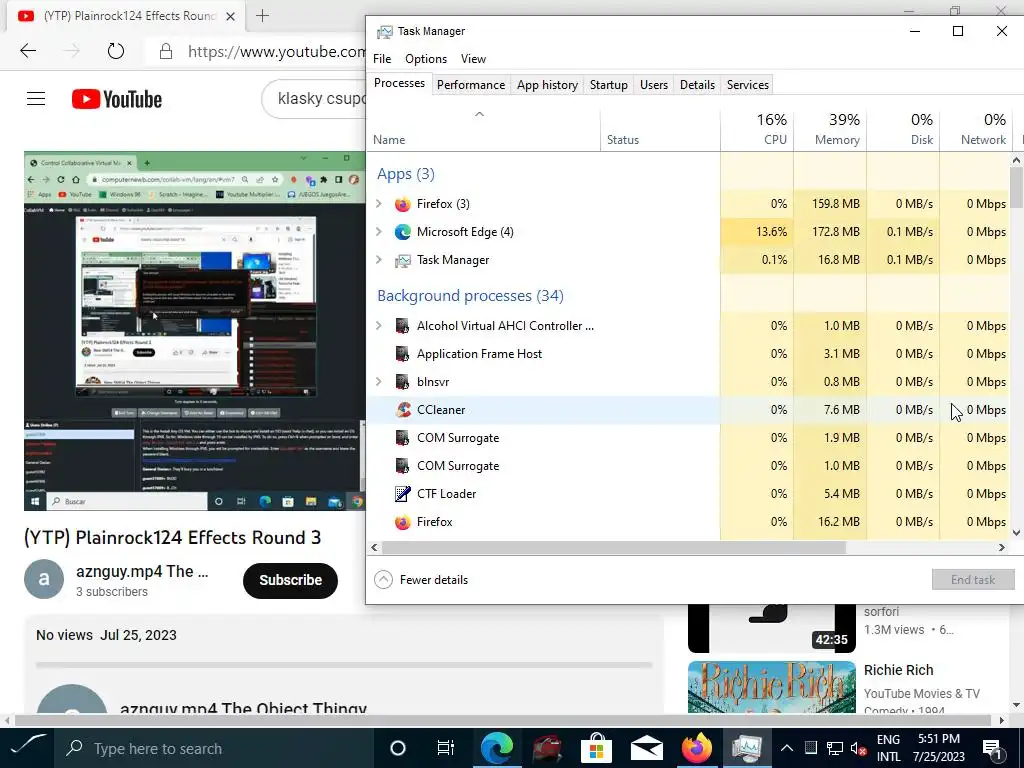Viewport: 1024px width, 768px height.
Task: Expand the Microsoft Edge (4) group
Action: tap(379, 232)
